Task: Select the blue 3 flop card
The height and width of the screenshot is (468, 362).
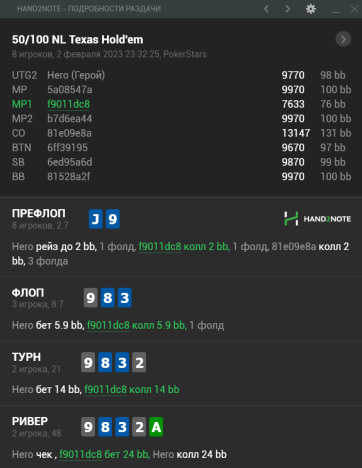Action: point(125,298)
